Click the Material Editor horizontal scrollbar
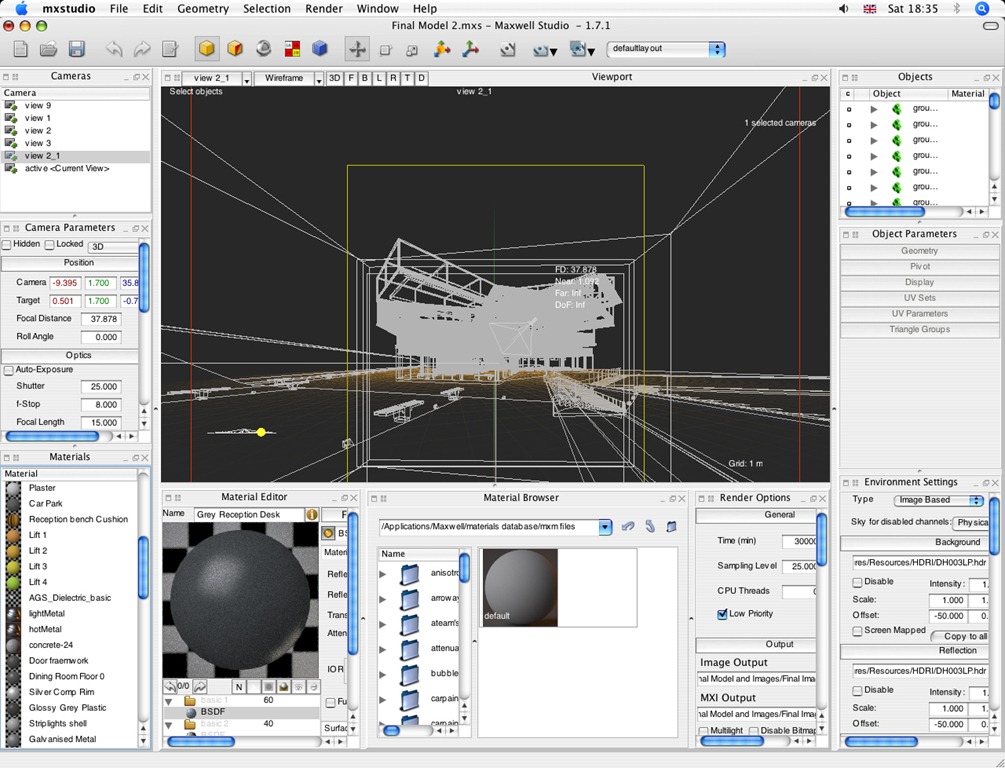 point(201,742)
